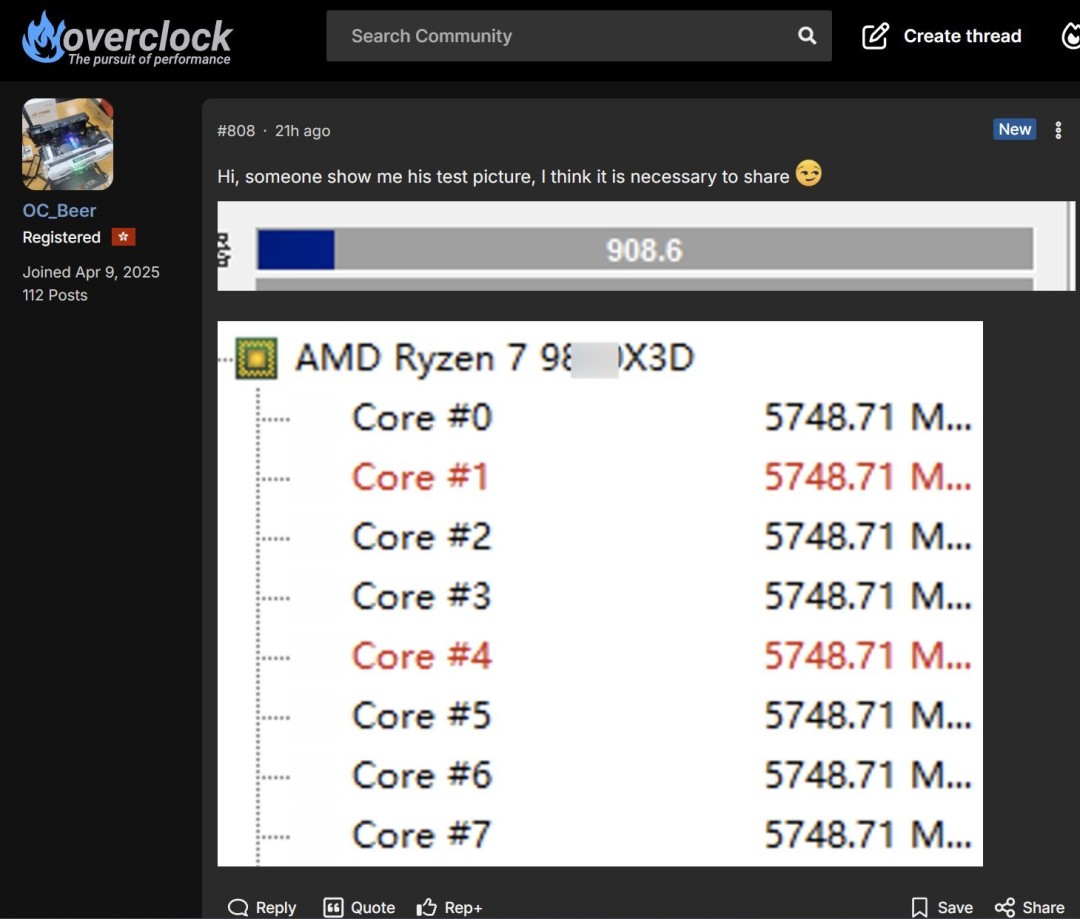Click the New badge on the post
Screen dimensions: 1080x919
pyautogui.click(x=1014, y=129)
